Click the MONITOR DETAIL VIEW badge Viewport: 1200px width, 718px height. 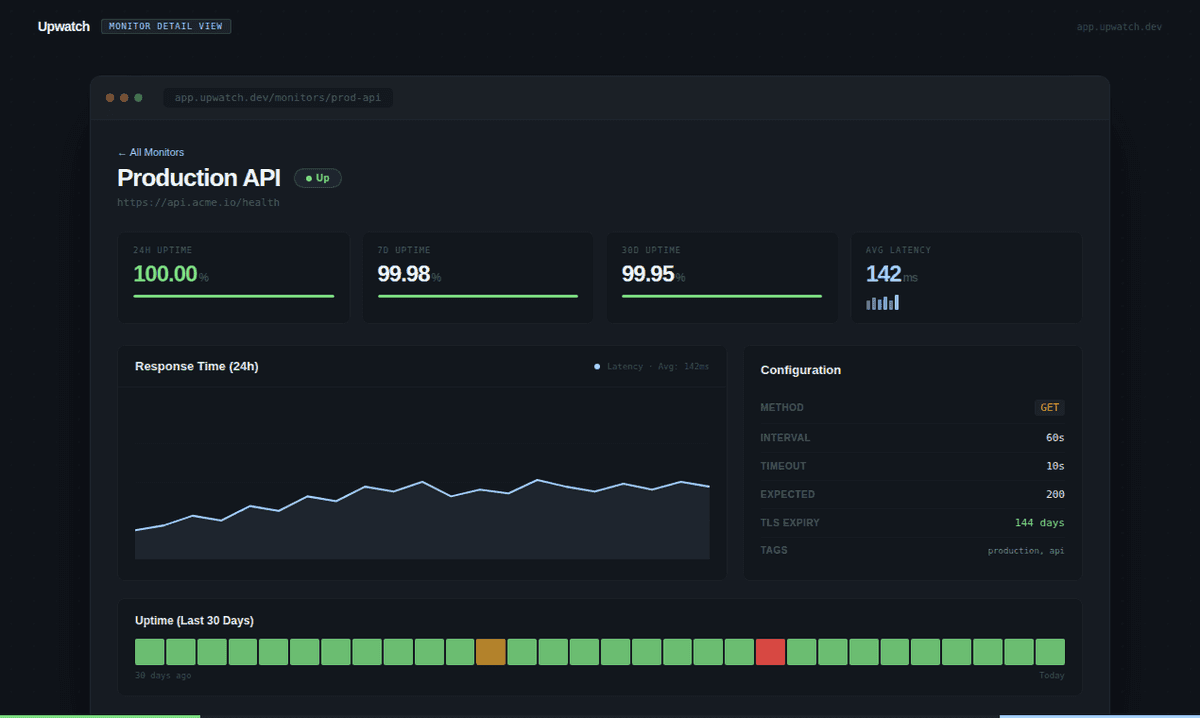(166, 26)
